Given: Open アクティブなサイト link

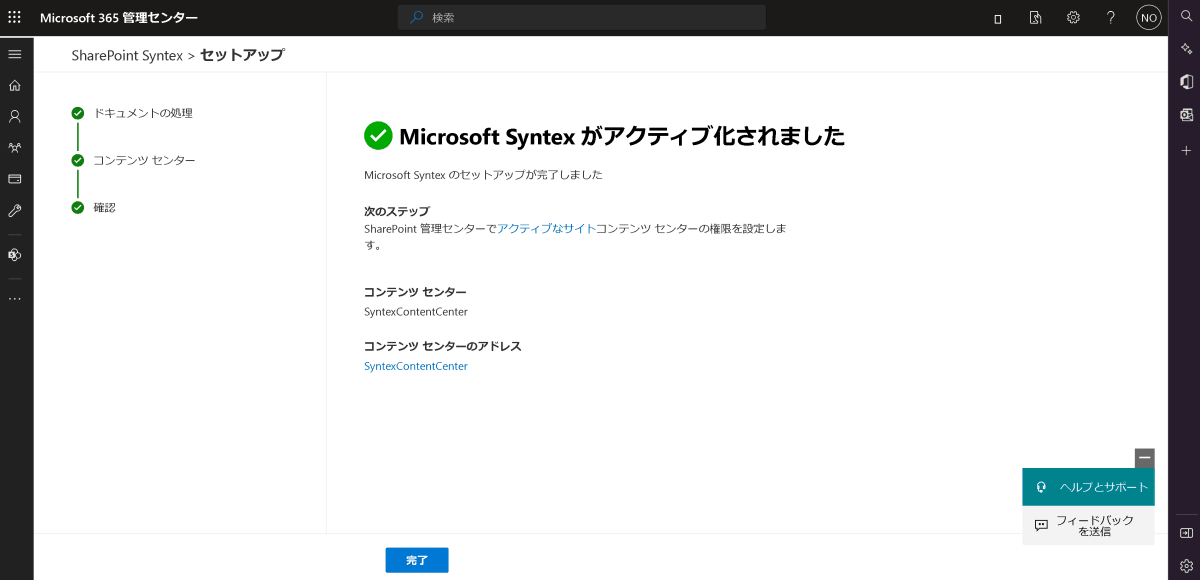Looking at the screenshot, I should coord(546,229).
